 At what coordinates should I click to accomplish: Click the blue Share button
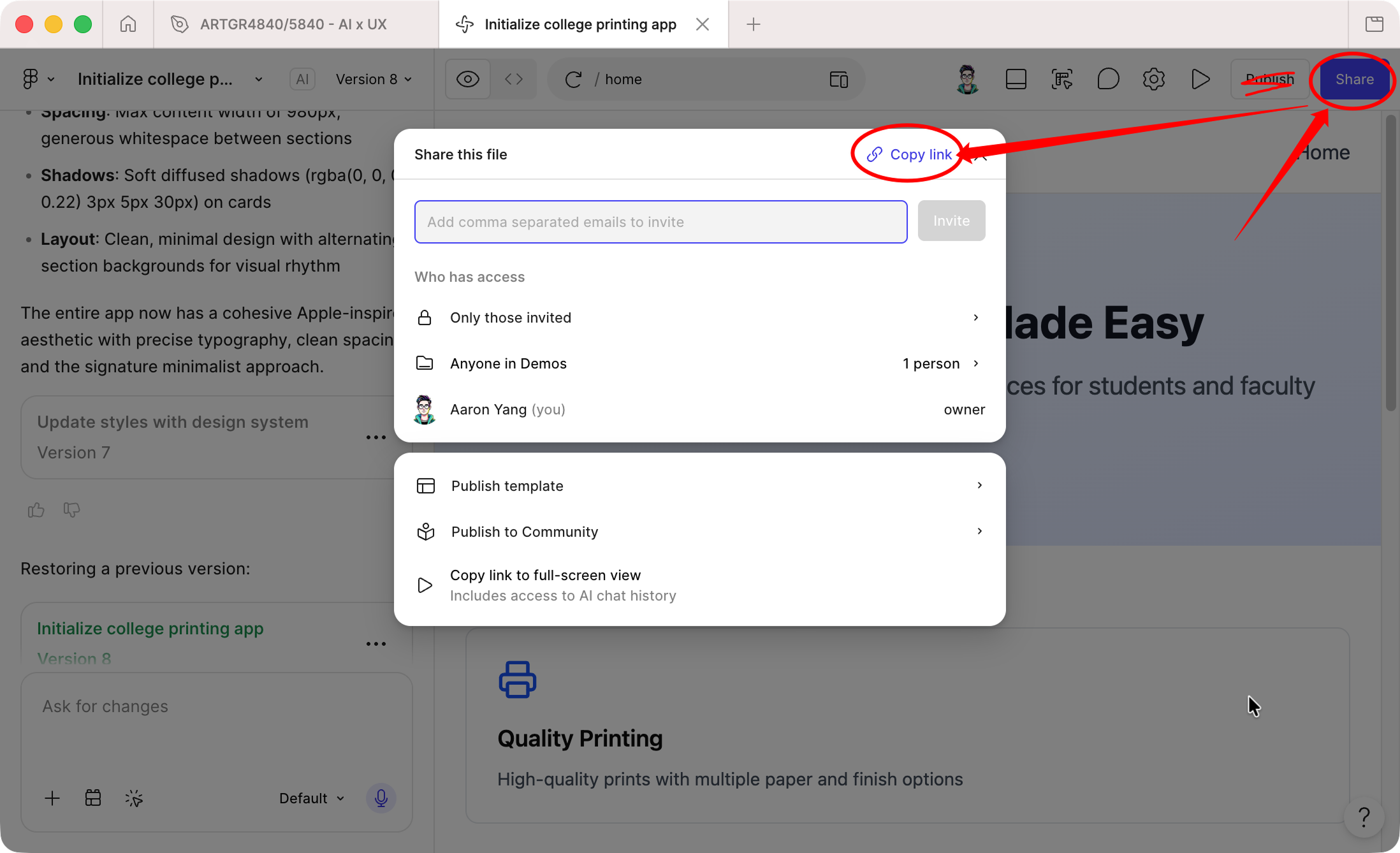tap(1355, 79)
